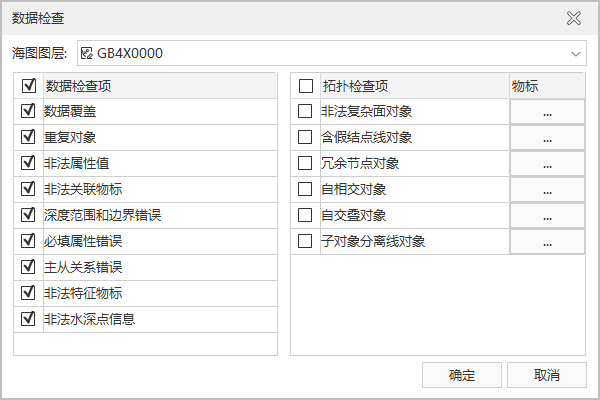Uncheck 深度范围和边界错误 option

click(28, 215)
